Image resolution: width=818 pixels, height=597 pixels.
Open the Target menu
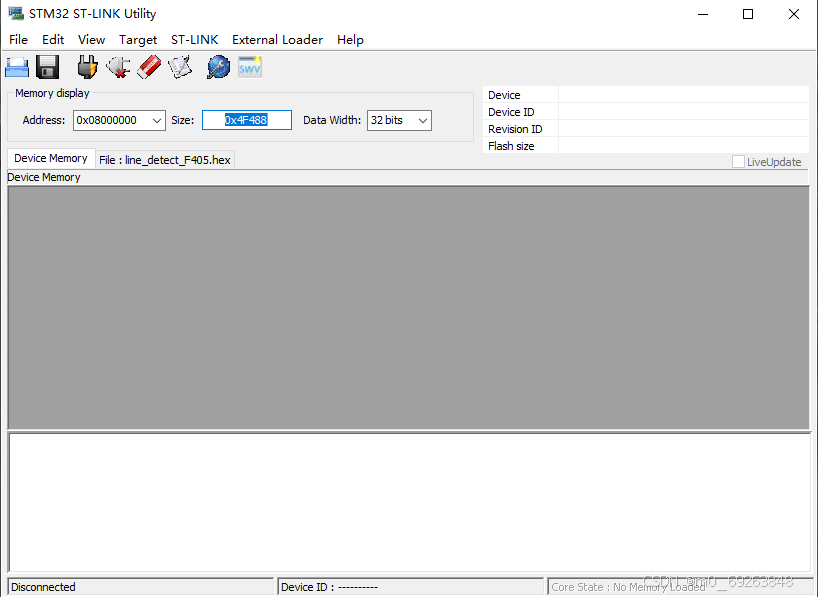pos(138,40)
